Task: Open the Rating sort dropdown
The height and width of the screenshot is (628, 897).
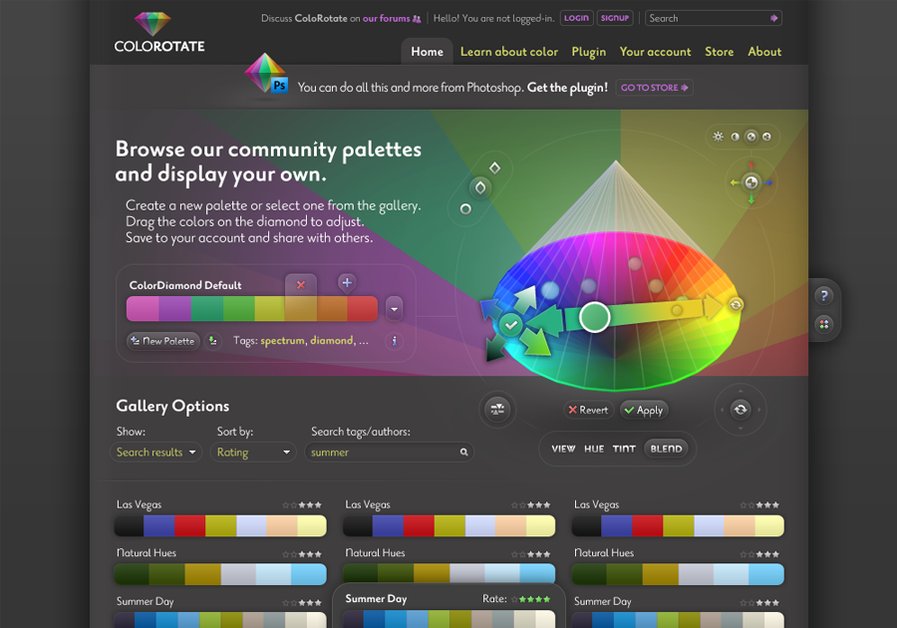Action: pyautogui.click(x=253, y=452)
